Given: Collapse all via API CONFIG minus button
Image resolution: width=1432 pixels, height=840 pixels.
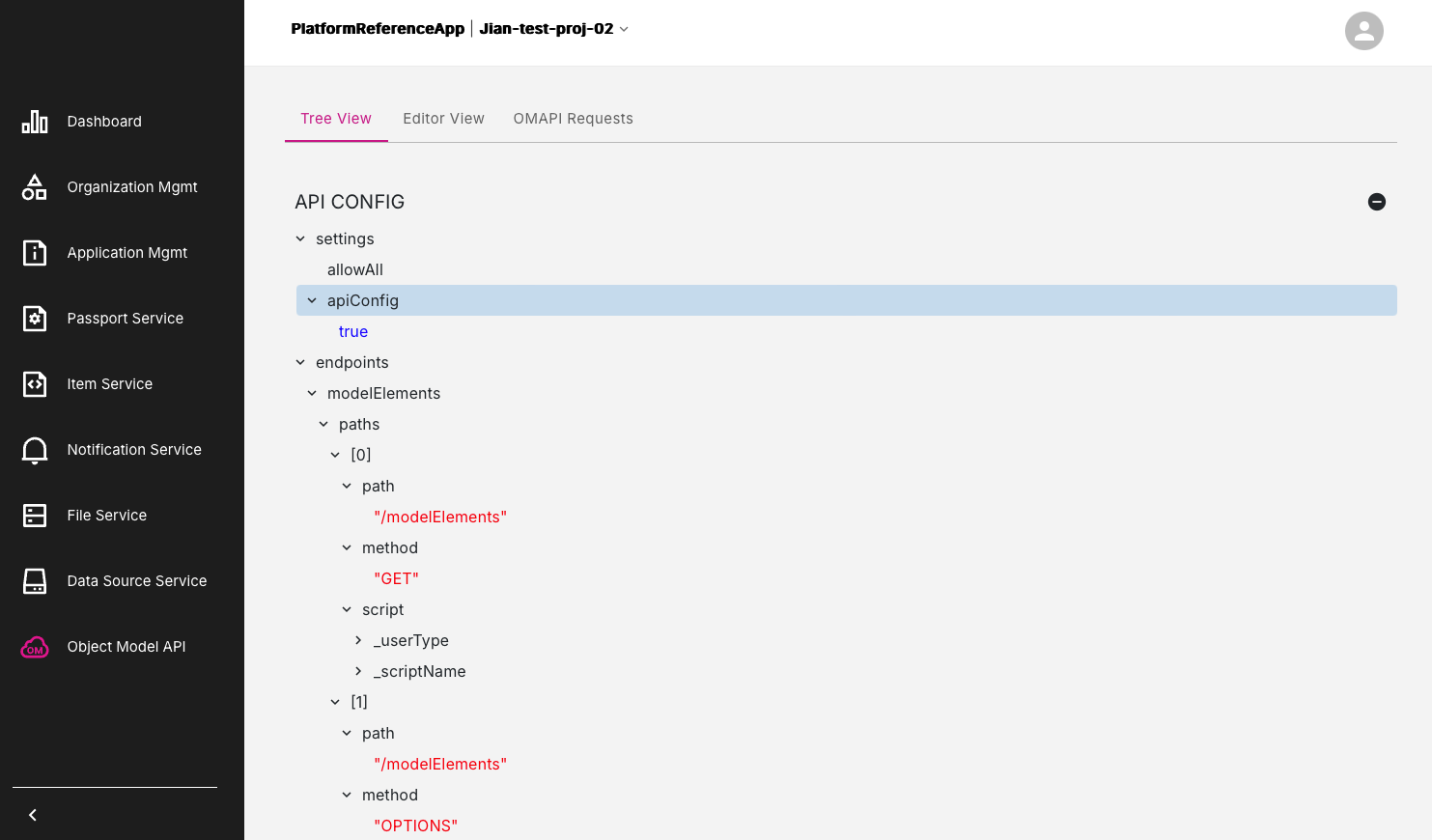Looking at the screenshot, I should point(1377,202).
